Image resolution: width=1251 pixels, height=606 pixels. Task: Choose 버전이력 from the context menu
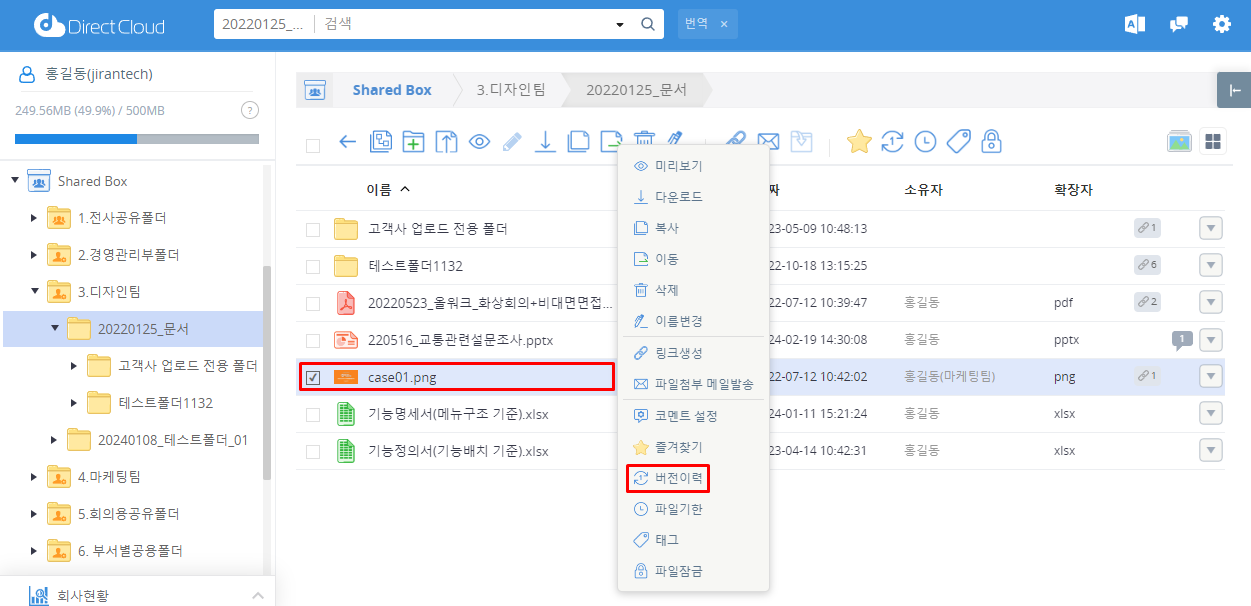(678, 479)
